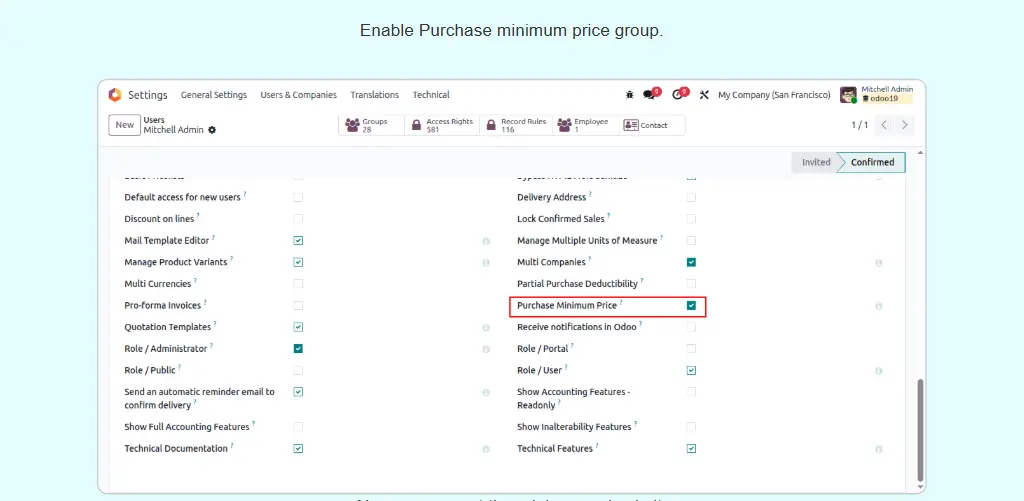Uncheck the Technical Features checkbox

coord(691,449)
